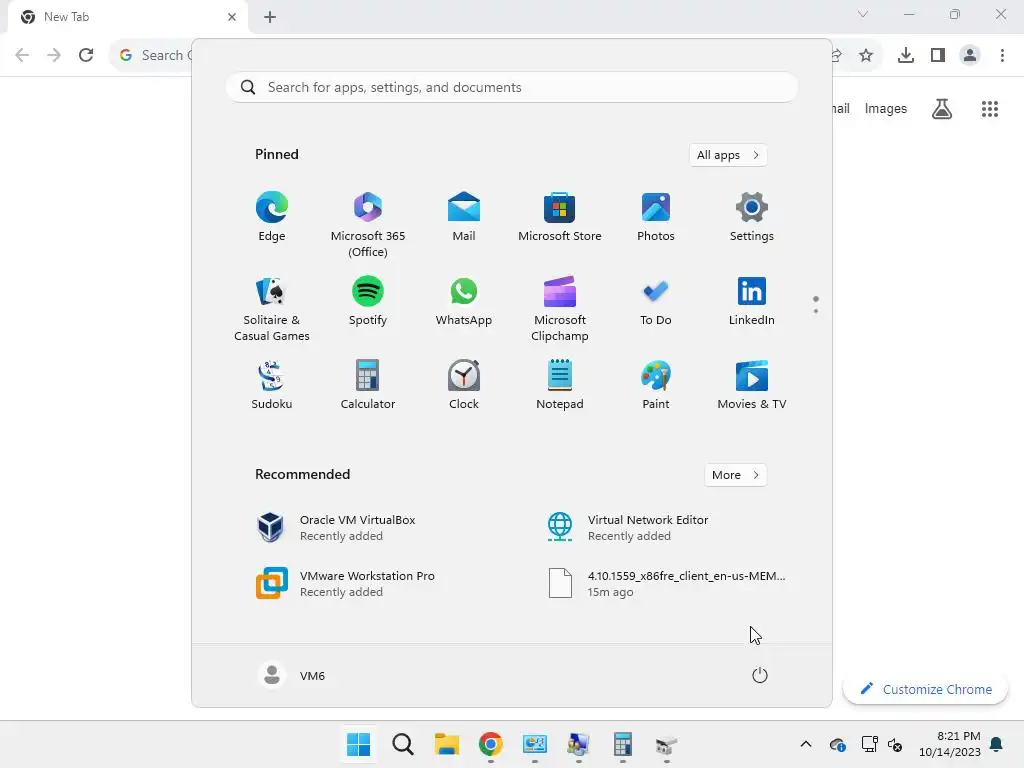Bookmark this tab with the star

(866, 55)
